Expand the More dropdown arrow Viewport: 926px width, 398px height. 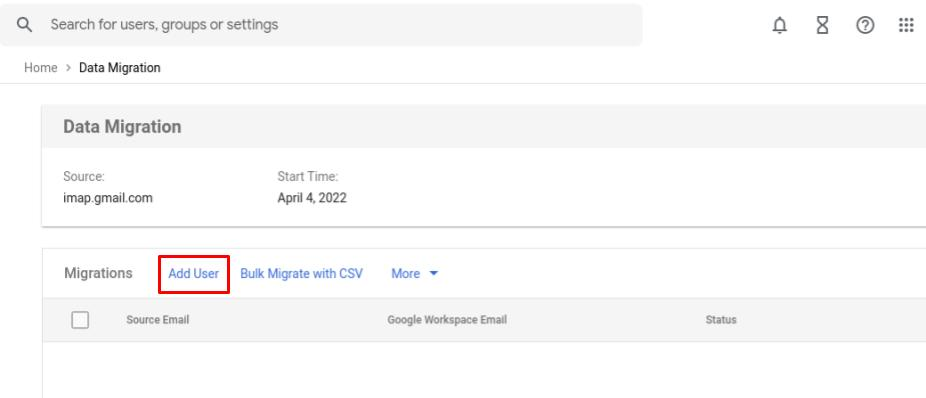coord(433,273)
